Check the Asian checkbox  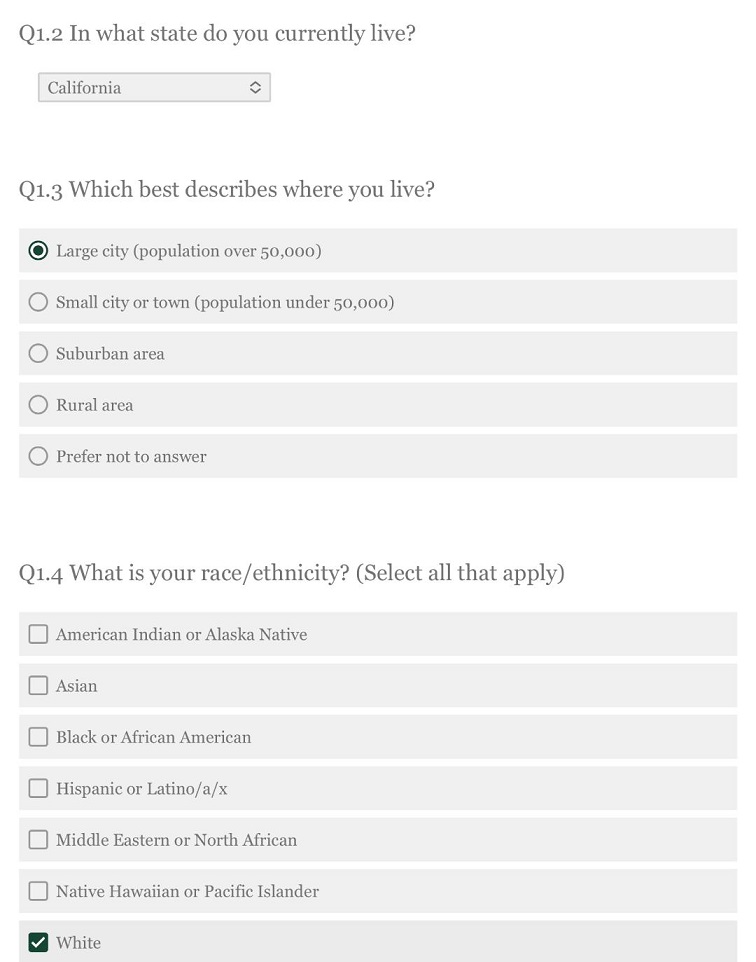tap(38, 685)
